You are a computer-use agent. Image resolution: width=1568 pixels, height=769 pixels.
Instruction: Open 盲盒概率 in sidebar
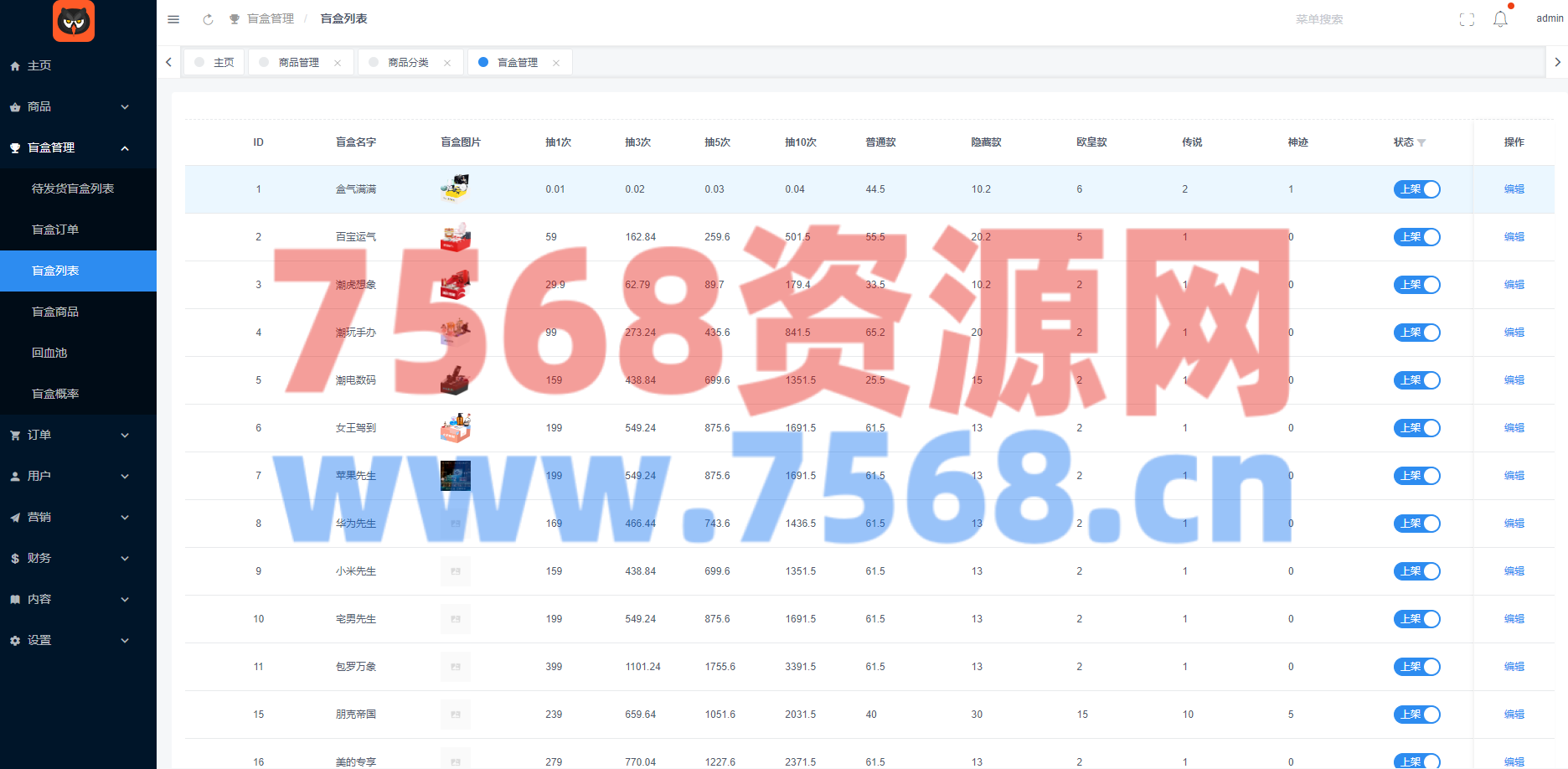55,394
